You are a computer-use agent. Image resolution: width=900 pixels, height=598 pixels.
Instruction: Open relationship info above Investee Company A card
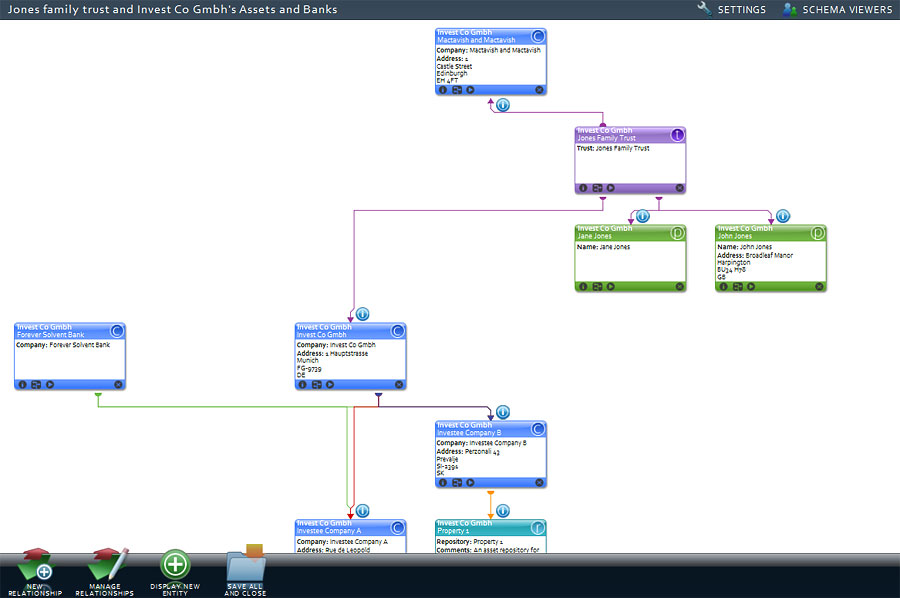coord(363,511)
